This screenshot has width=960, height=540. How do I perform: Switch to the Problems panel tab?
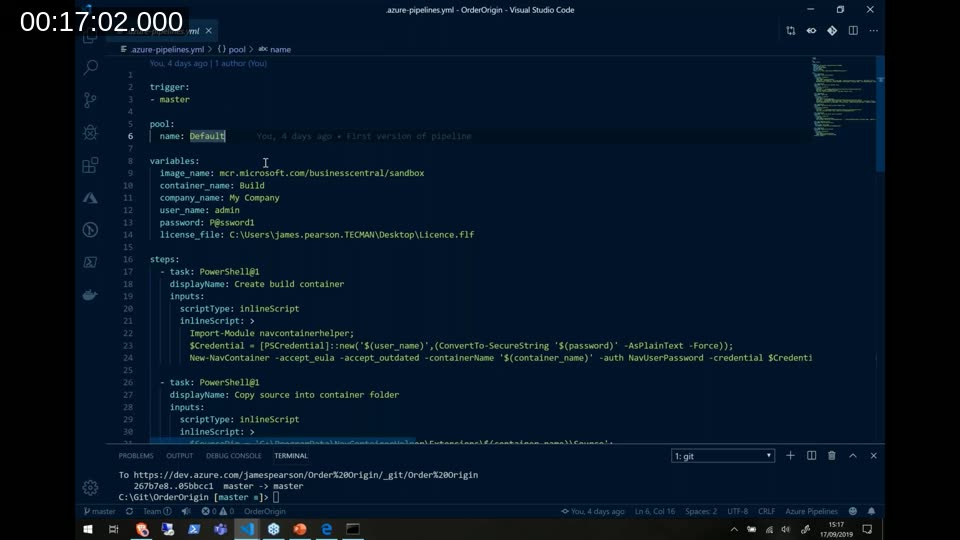click(136, 456)
